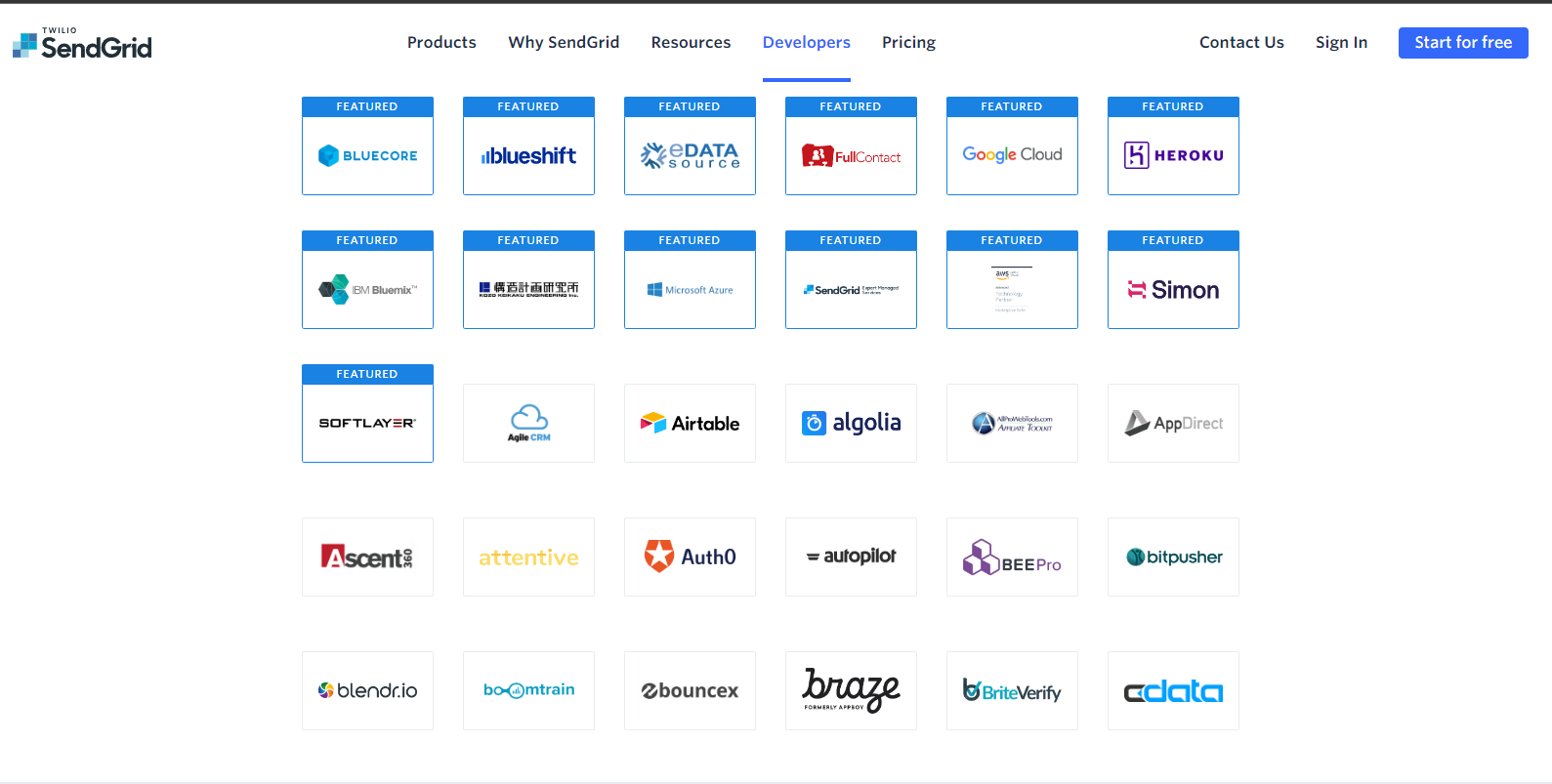Select the bitpusher partner logo

1173,557
